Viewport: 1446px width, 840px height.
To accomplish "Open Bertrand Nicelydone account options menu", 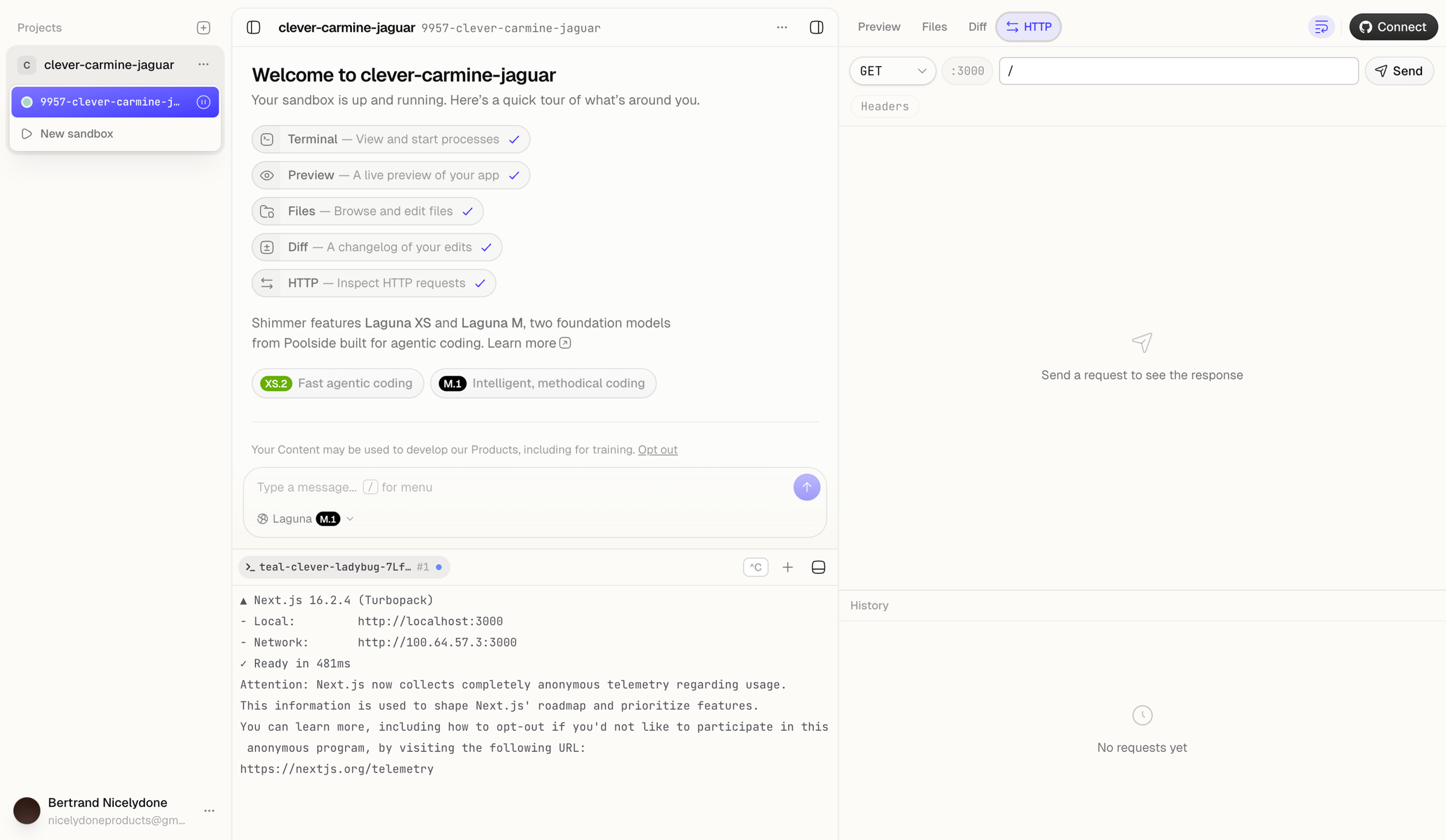I will tap(209, 810).
